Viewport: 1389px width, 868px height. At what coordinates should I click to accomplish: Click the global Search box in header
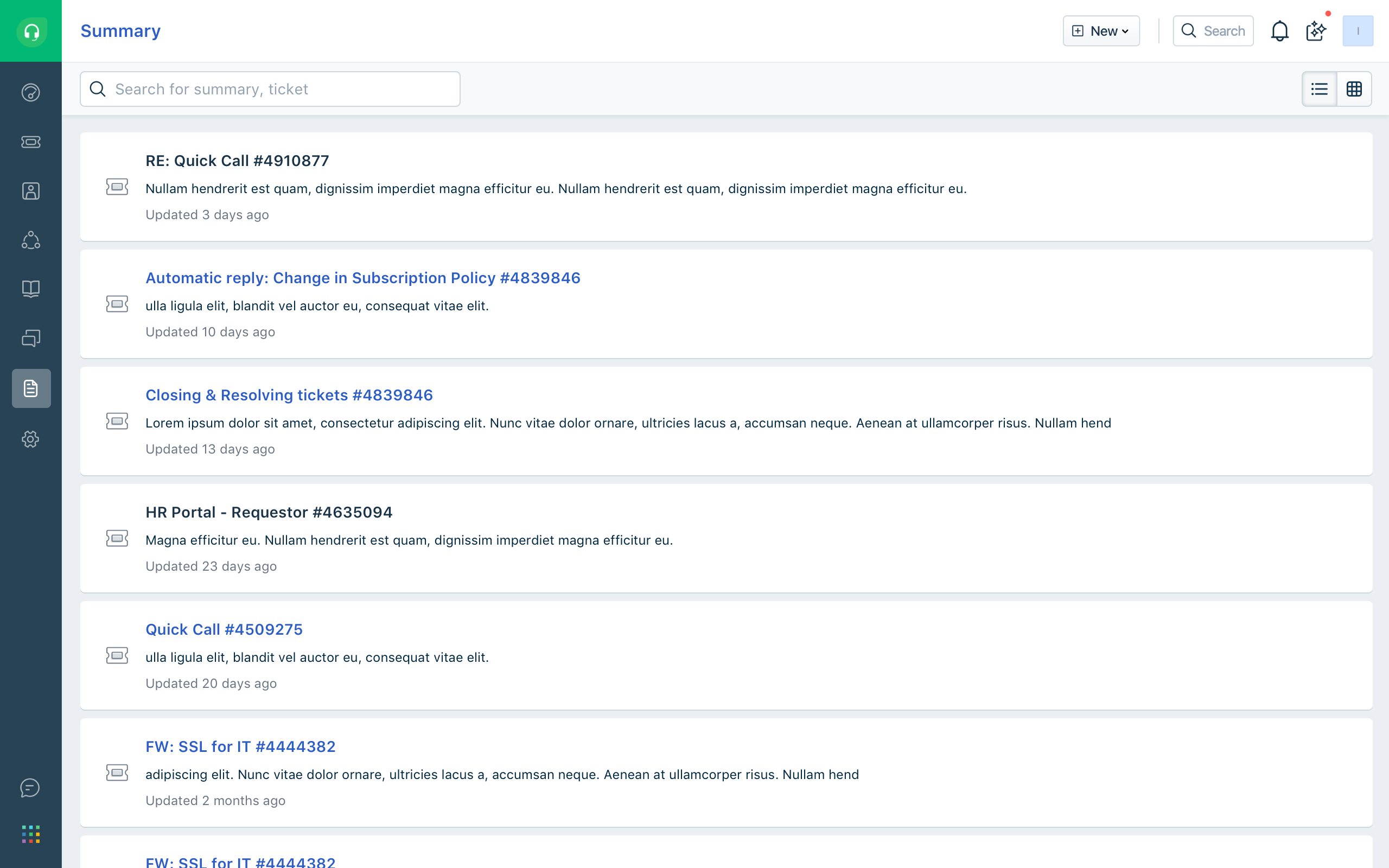(1213, 31)
